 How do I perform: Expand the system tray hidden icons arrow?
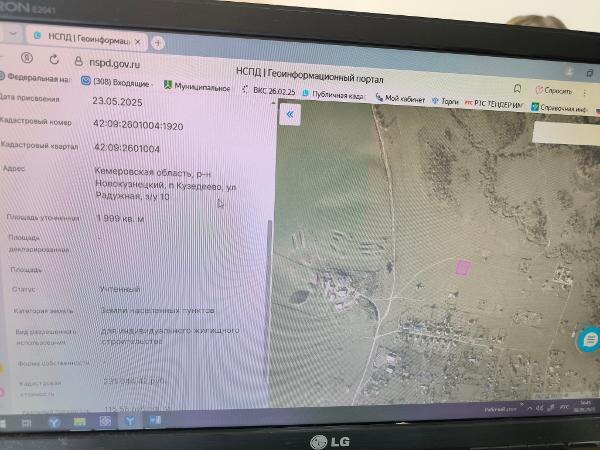(x=530, y=409)
